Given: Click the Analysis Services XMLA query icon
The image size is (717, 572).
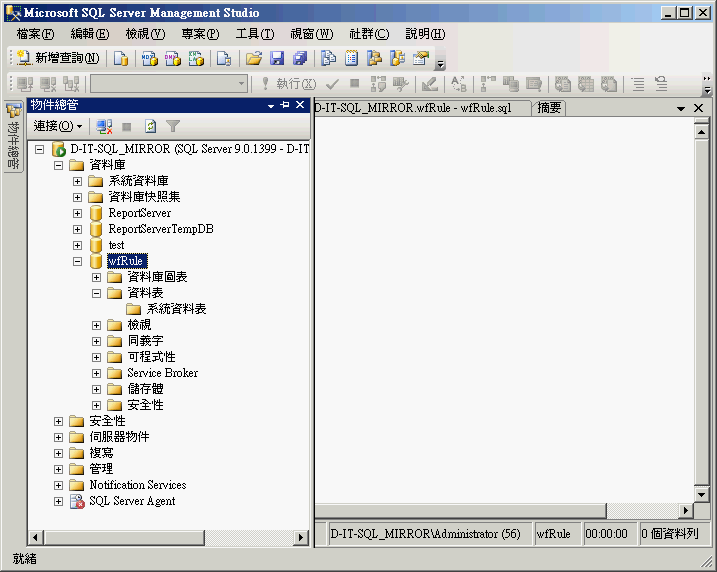Looking at the screenshot, I should [196, 58].
